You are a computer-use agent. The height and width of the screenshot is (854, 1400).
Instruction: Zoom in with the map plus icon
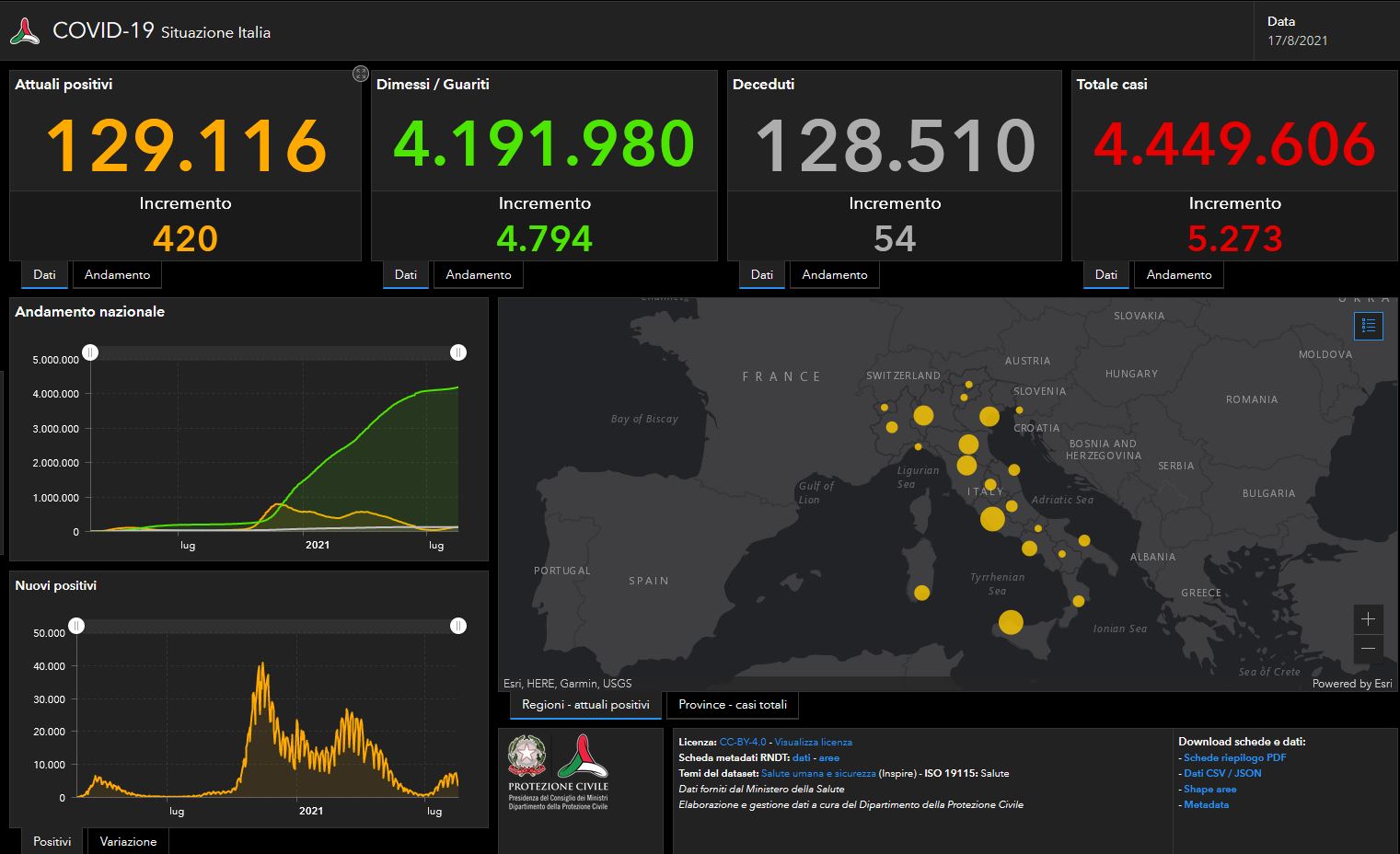[x=1369, y=618]
